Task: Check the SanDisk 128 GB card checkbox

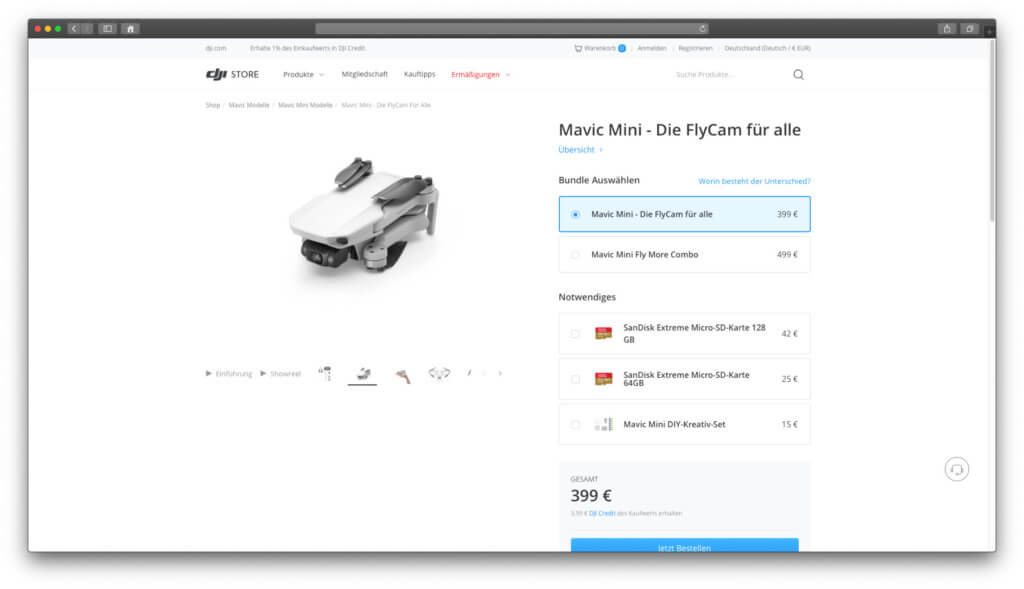Action: pyautogui.click(x=575, y=334)
